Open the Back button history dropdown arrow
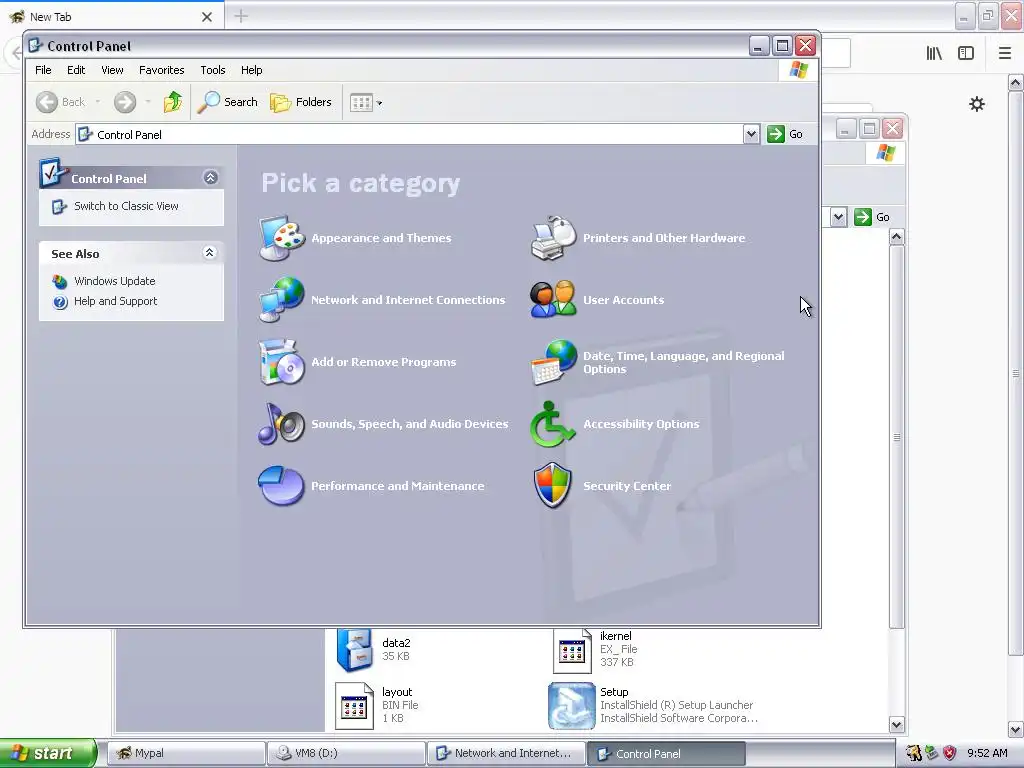 point(98,102)
